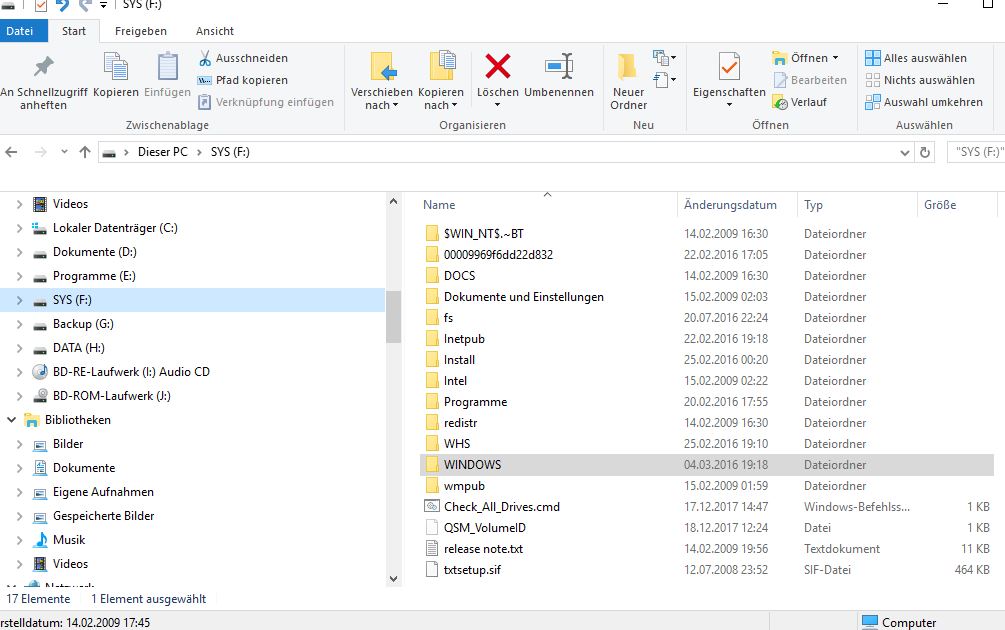The width and height of the screenshot is (1005, 630).
Task: Click the Kopieren icon in Zwischenablage
Action: click(x=116, y=67)
